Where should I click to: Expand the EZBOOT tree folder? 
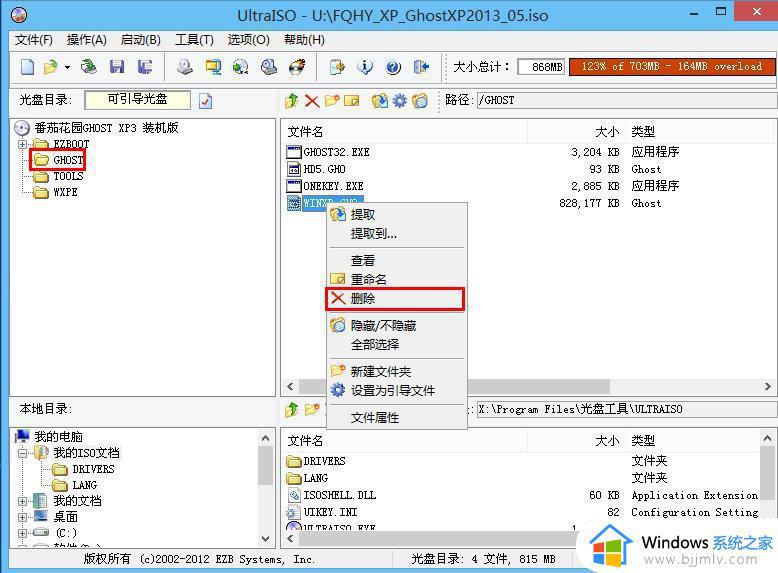[22, 144]
